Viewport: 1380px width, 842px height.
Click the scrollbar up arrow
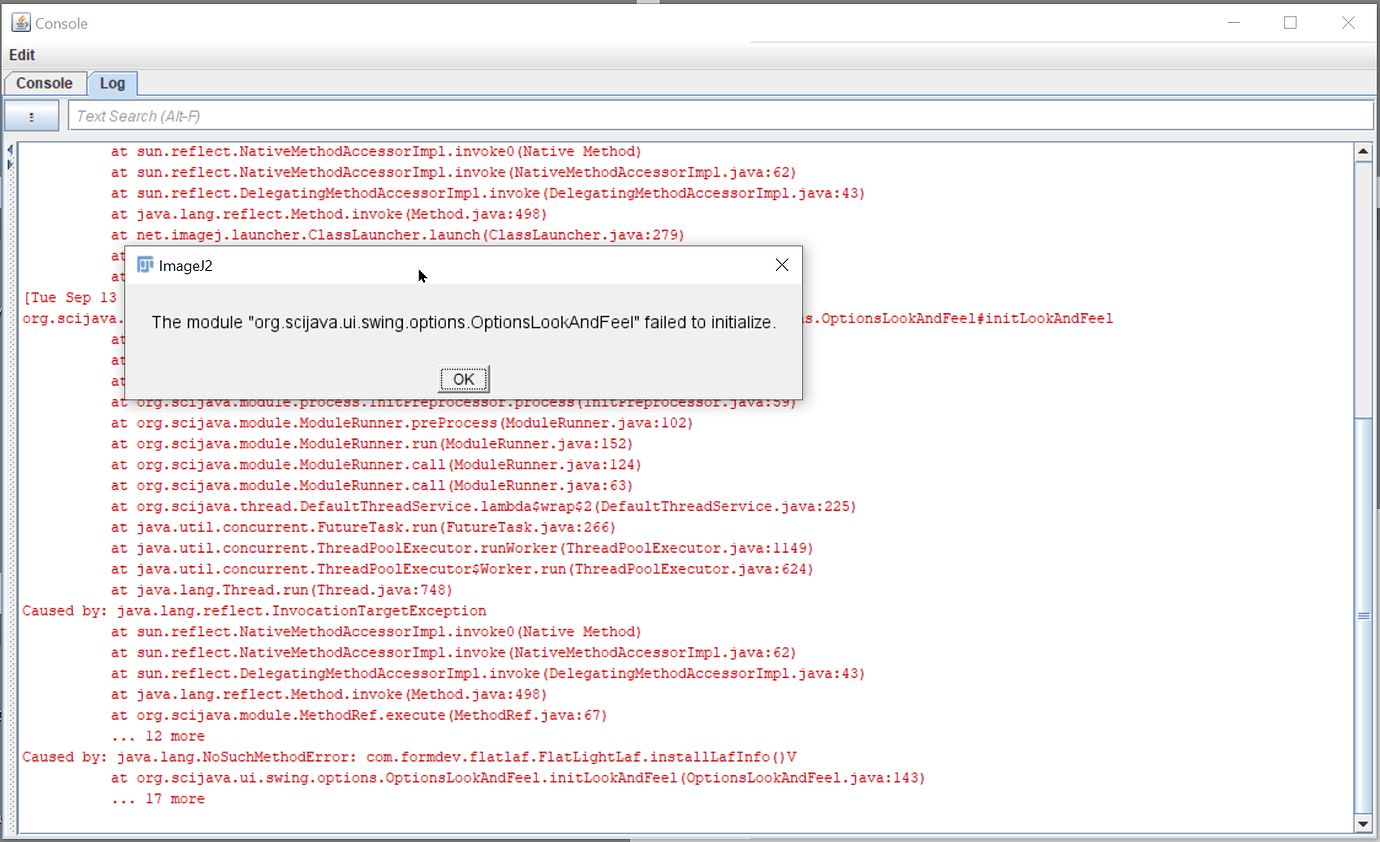click(x=1364, y=150)
